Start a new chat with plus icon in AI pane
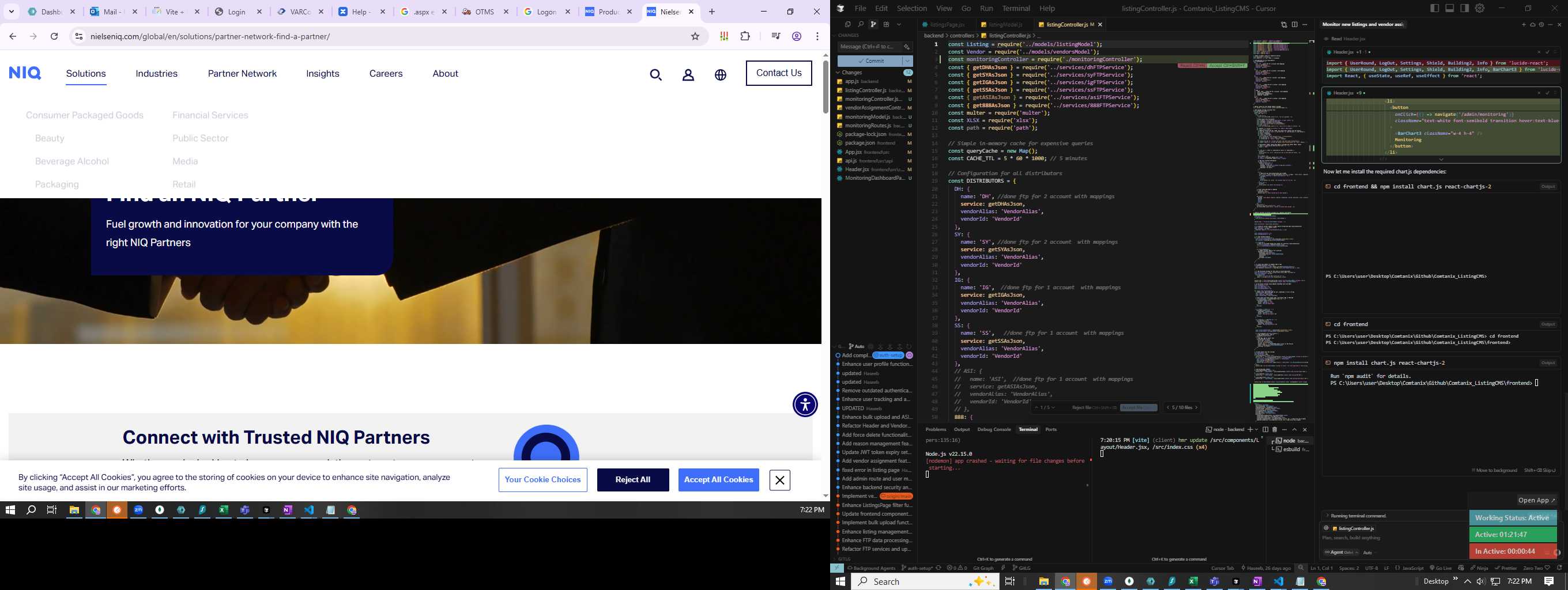Screen dimensions: 1568x590 pos(1524,24)
